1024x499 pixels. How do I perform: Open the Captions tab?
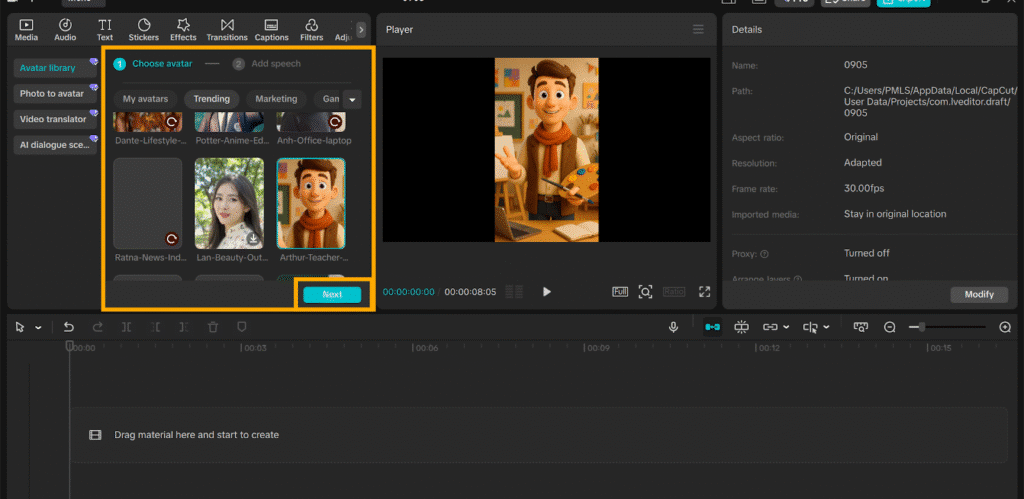tap(272, 30)
